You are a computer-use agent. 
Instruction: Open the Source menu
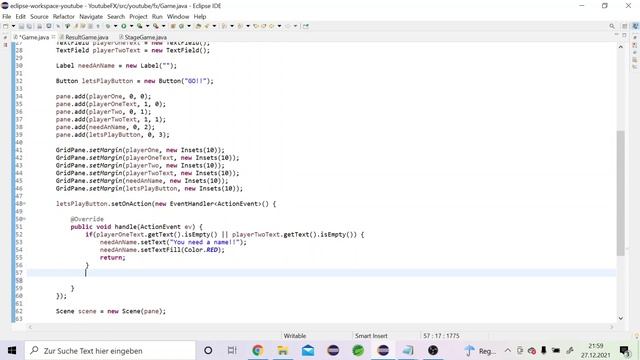tap(39, 17)
